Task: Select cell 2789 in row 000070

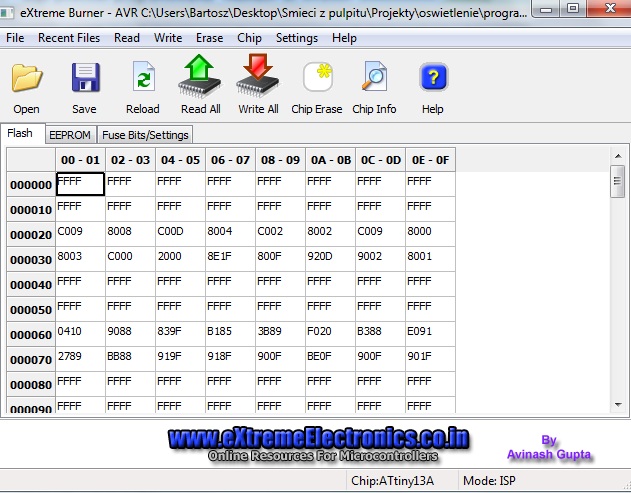Action: click(80, 359)
